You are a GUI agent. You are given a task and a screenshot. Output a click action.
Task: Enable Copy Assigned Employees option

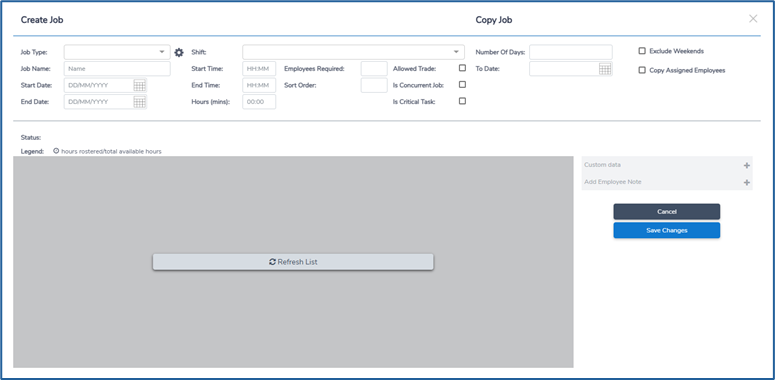coord(642,70)
